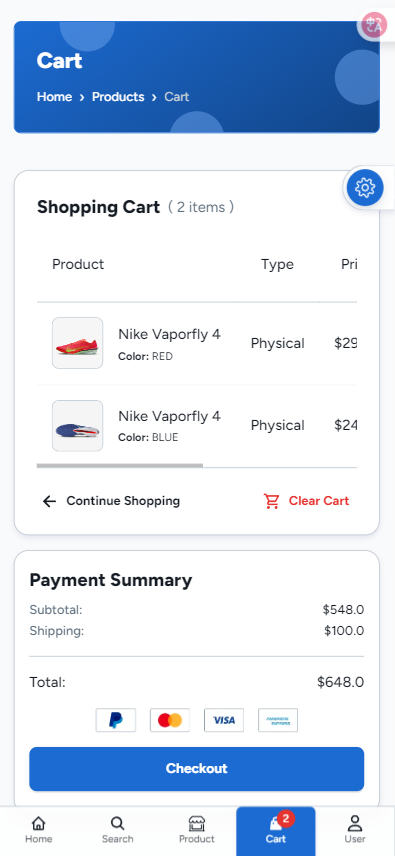This screenshot has width=395, height=856.
Task: Go to Products in the breadcrumb
Action: (x=118, y=97)
